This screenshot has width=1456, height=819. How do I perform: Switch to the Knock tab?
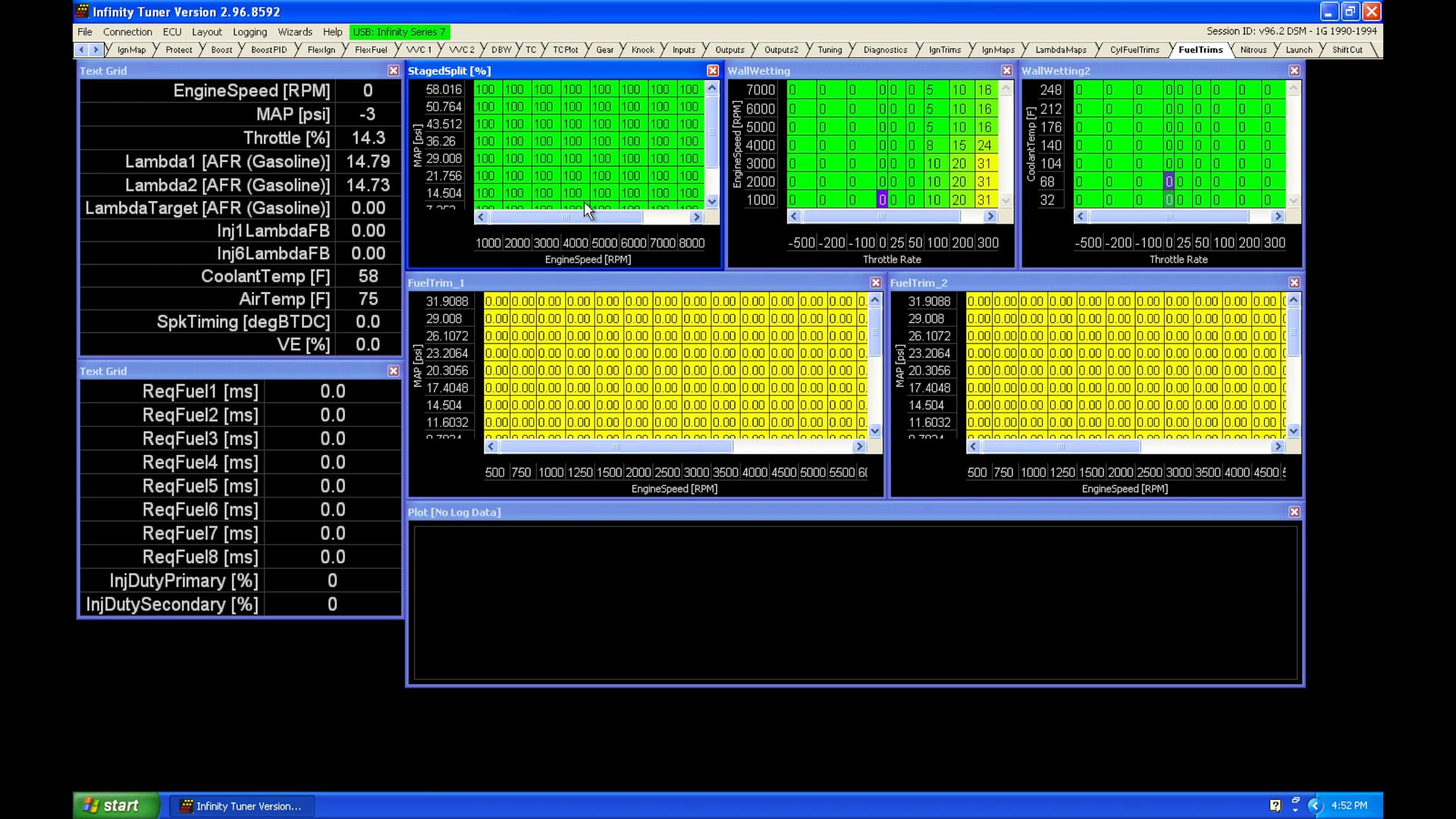(642, 50)
